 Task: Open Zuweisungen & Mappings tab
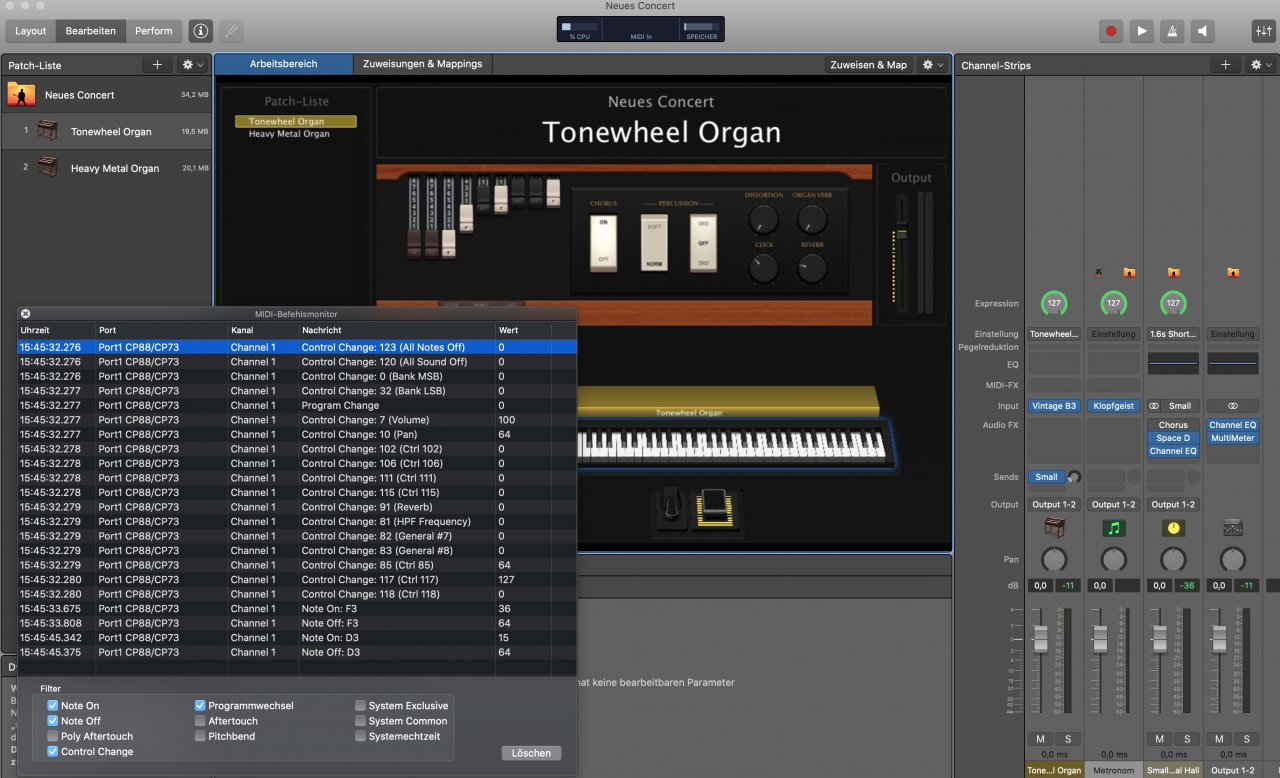(x=422, y=64)
